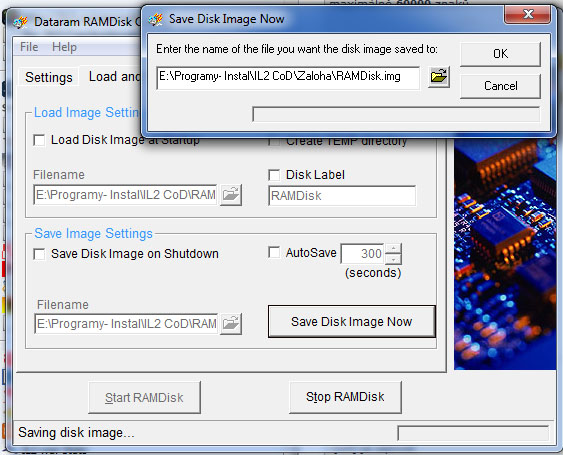Close the Save Disk Image Now dialog

click(x=527, y=15)
